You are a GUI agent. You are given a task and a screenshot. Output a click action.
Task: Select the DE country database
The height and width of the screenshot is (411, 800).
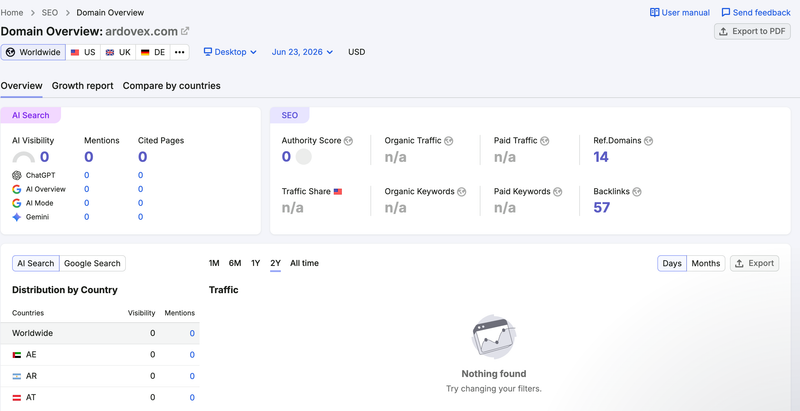pos(153,52)
